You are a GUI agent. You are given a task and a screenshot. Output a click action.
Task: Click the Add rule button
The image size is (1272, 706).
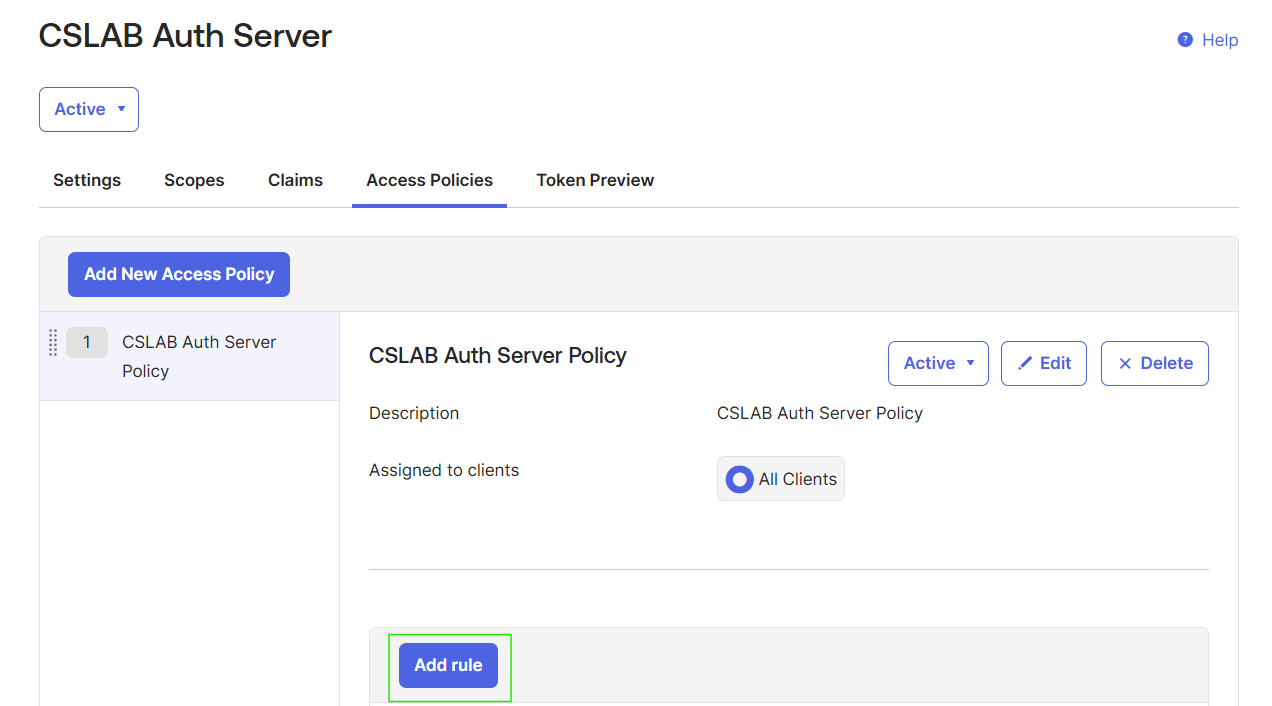pyautogui.click(x=448, y=665)
